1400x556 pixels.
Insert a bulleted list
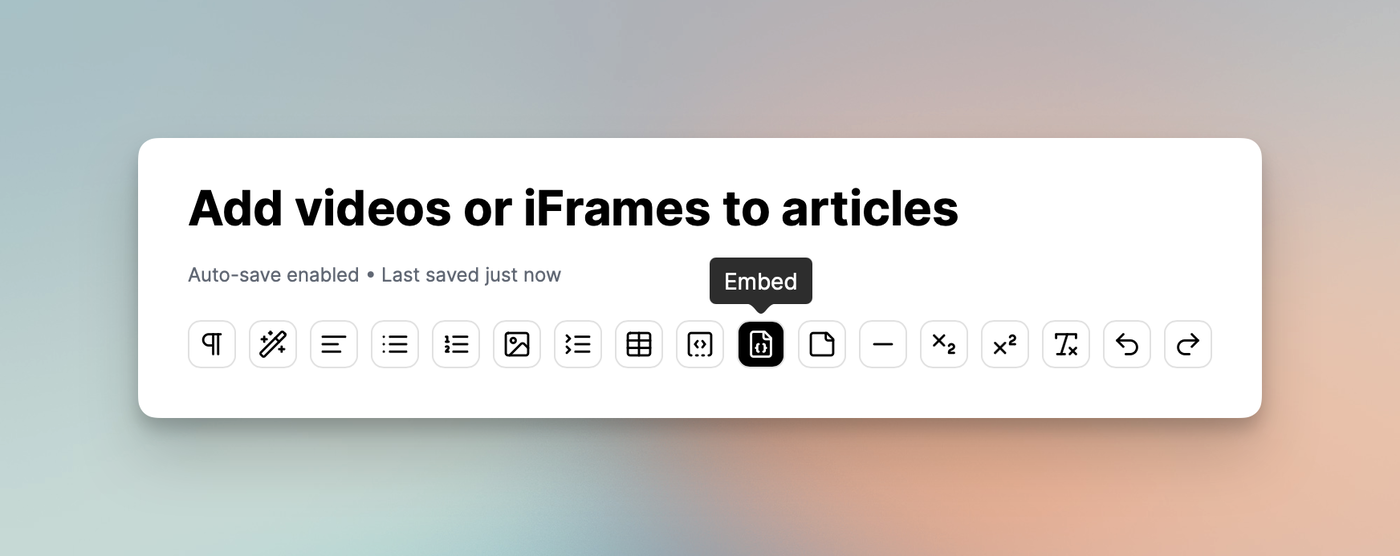point(395,344)
